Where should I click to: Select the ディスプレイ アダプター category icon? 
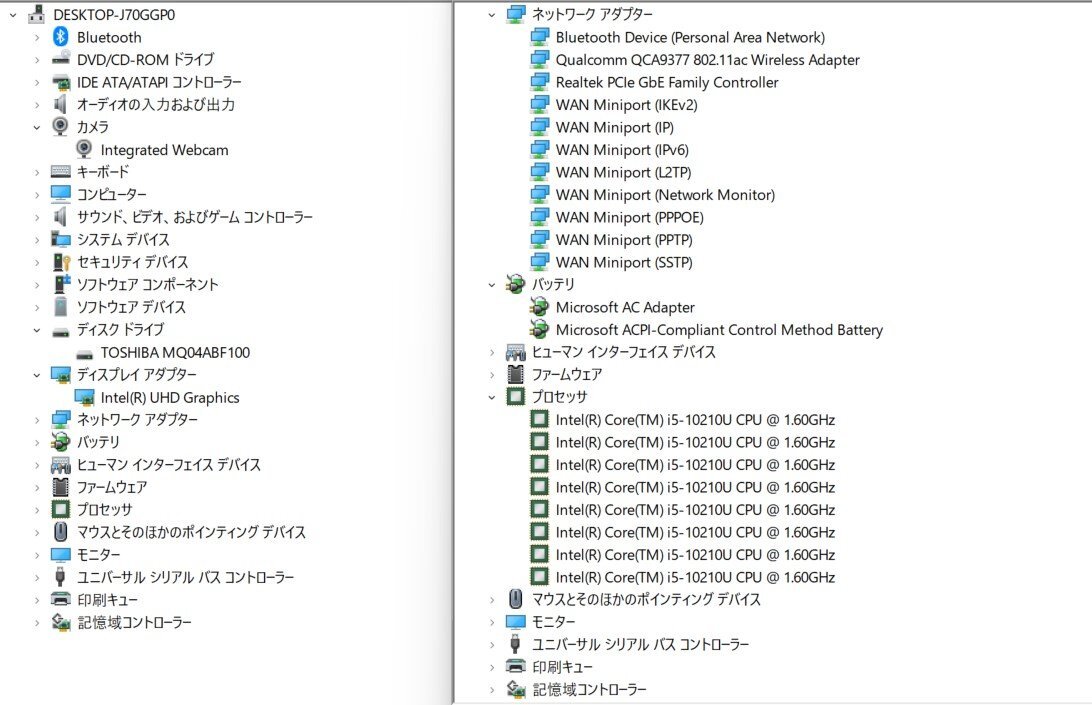pos(61,375)
